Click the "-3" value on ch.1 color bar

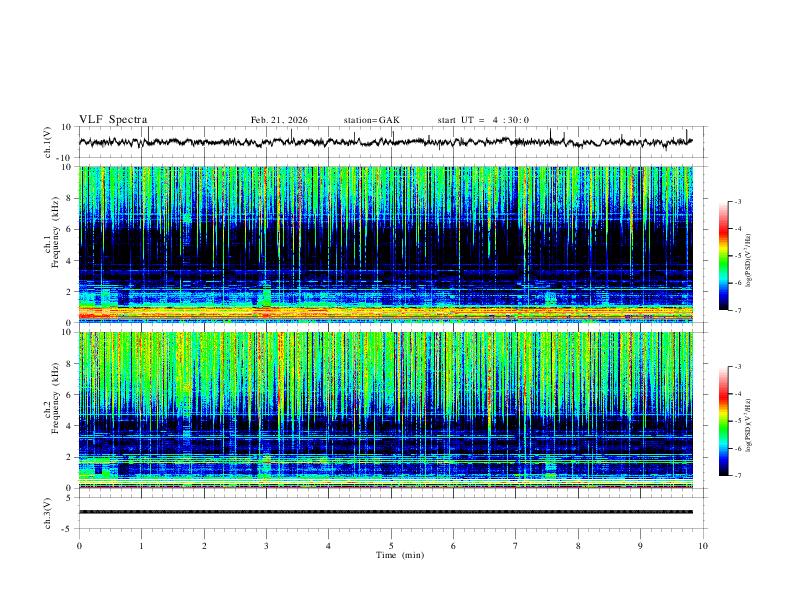coord(738,201)
